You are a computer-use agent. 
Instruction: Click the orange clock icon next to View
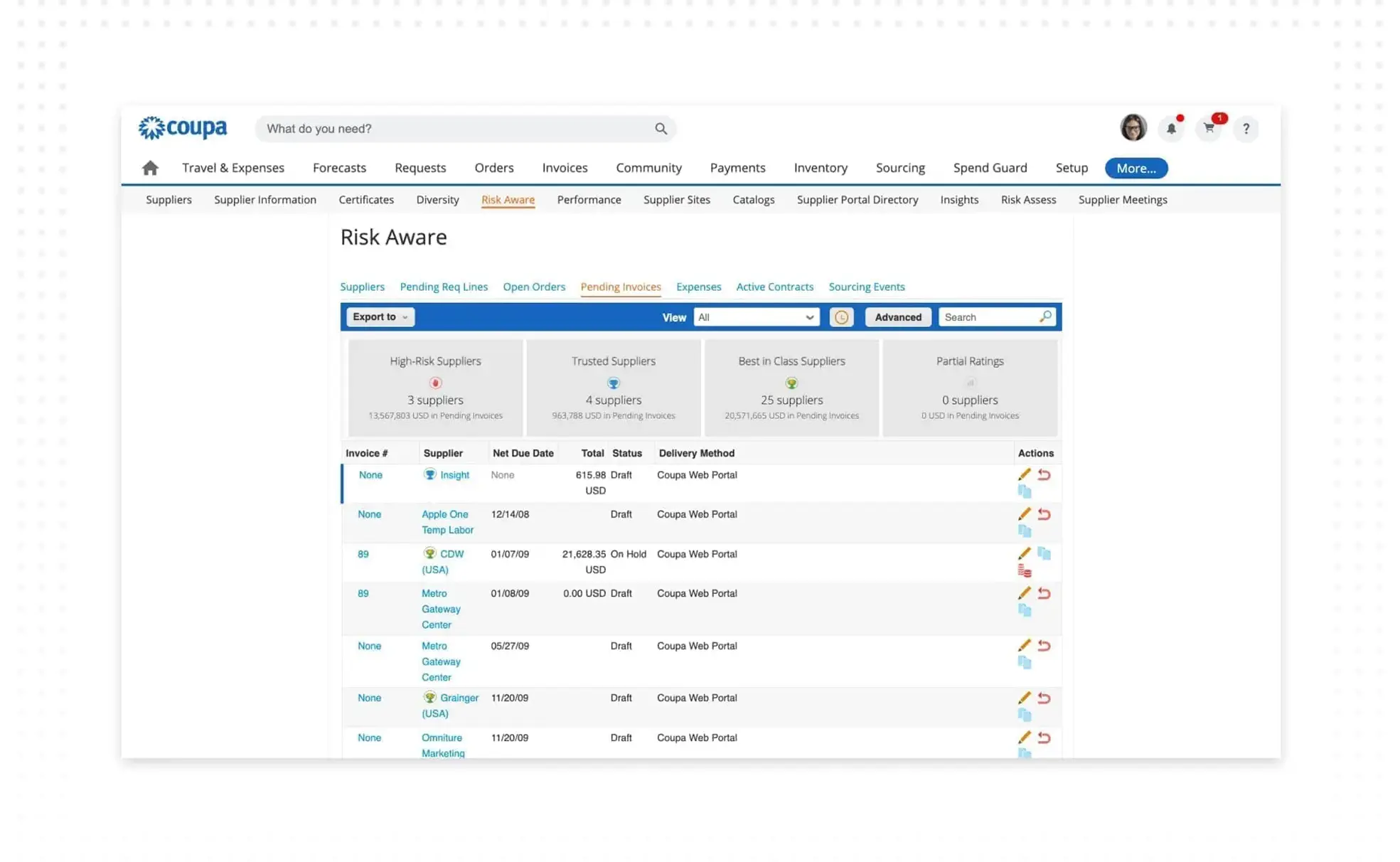[840, 317]
